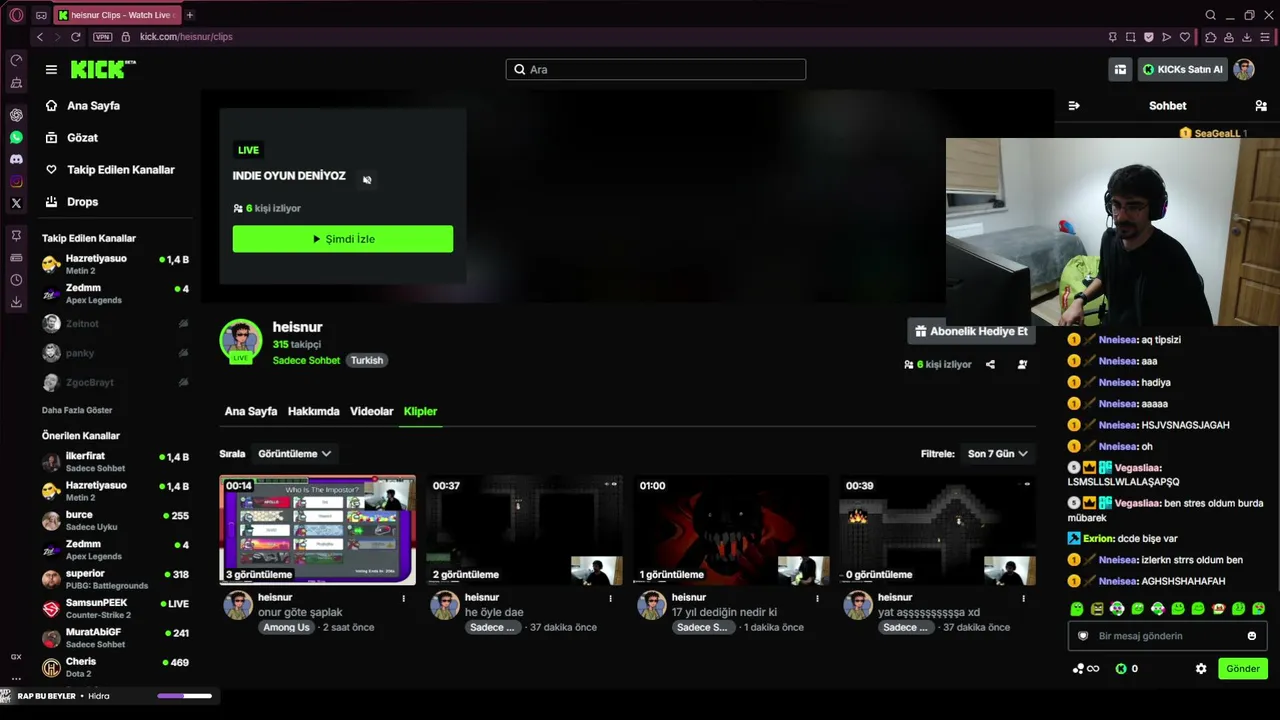Reload the kick.com page
Screen dimensions: 1280x720
pyautogui.click(x=75, y=37)
